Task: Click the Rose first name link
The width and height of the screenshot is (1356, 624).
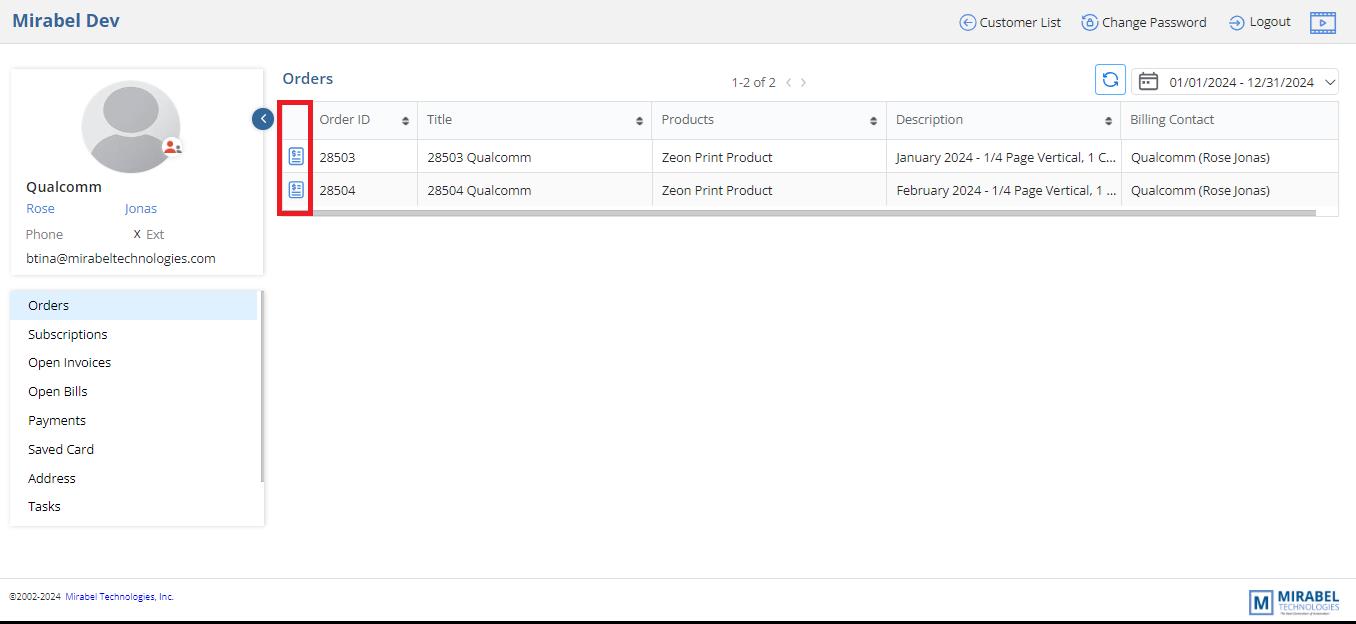Action: point(40,209)
